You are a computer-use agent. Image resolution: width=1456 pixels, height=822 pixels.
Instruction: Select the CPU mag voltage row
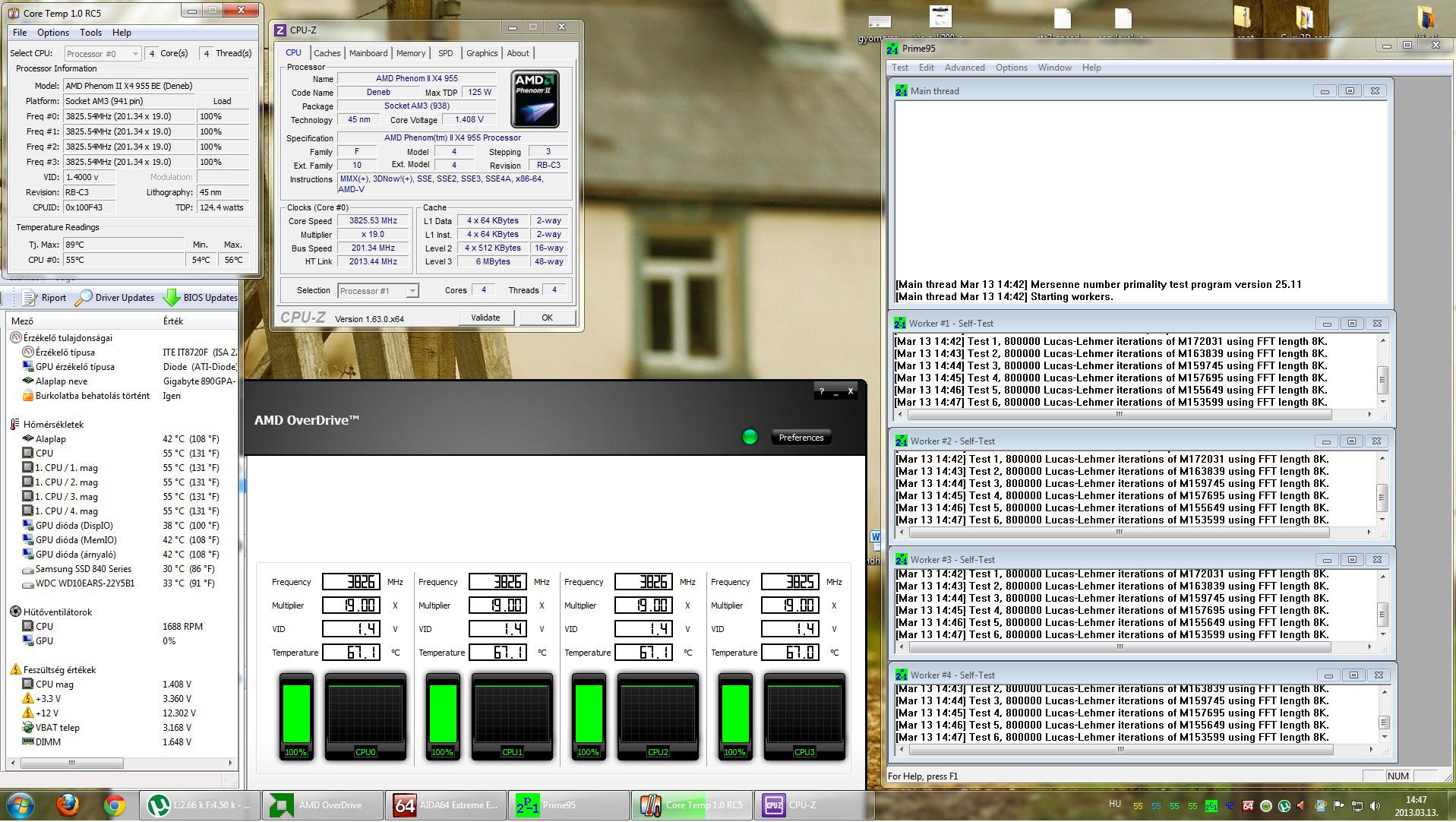coord(122,684)
